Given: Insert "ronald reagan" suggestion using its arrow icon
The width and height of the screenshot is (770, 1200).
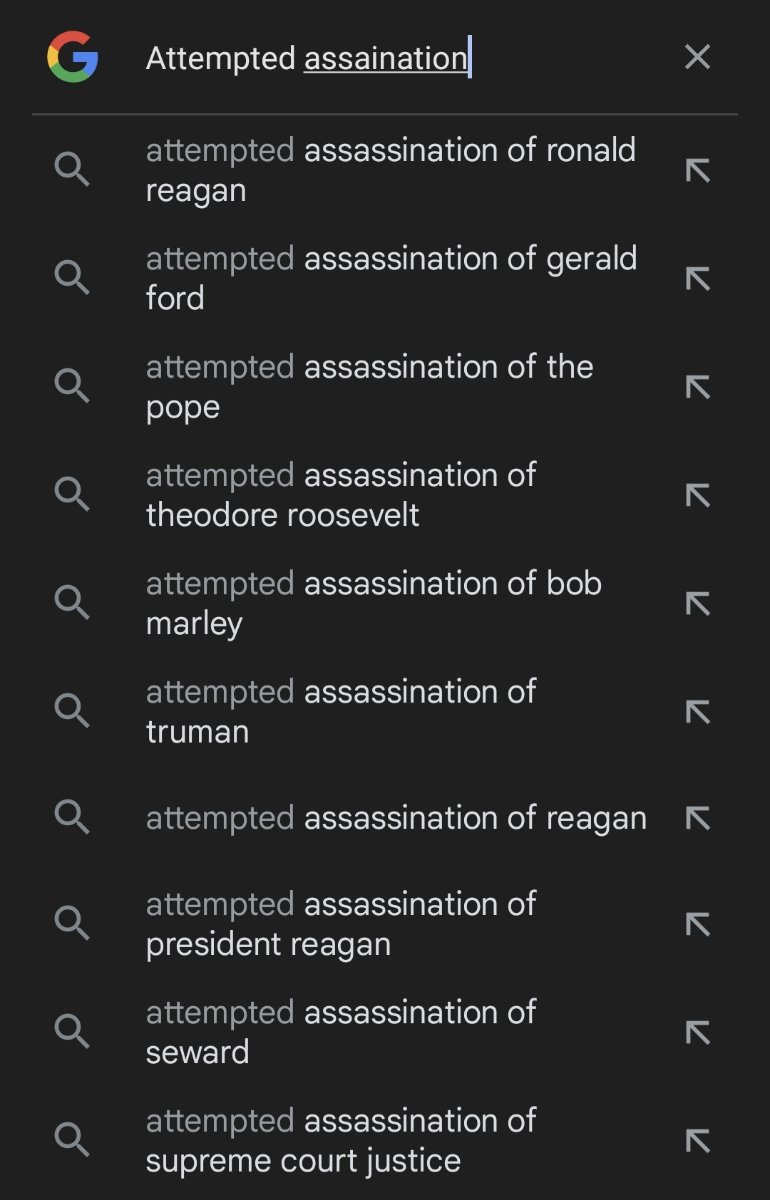Looking at the screenshot, I should 697,170.
